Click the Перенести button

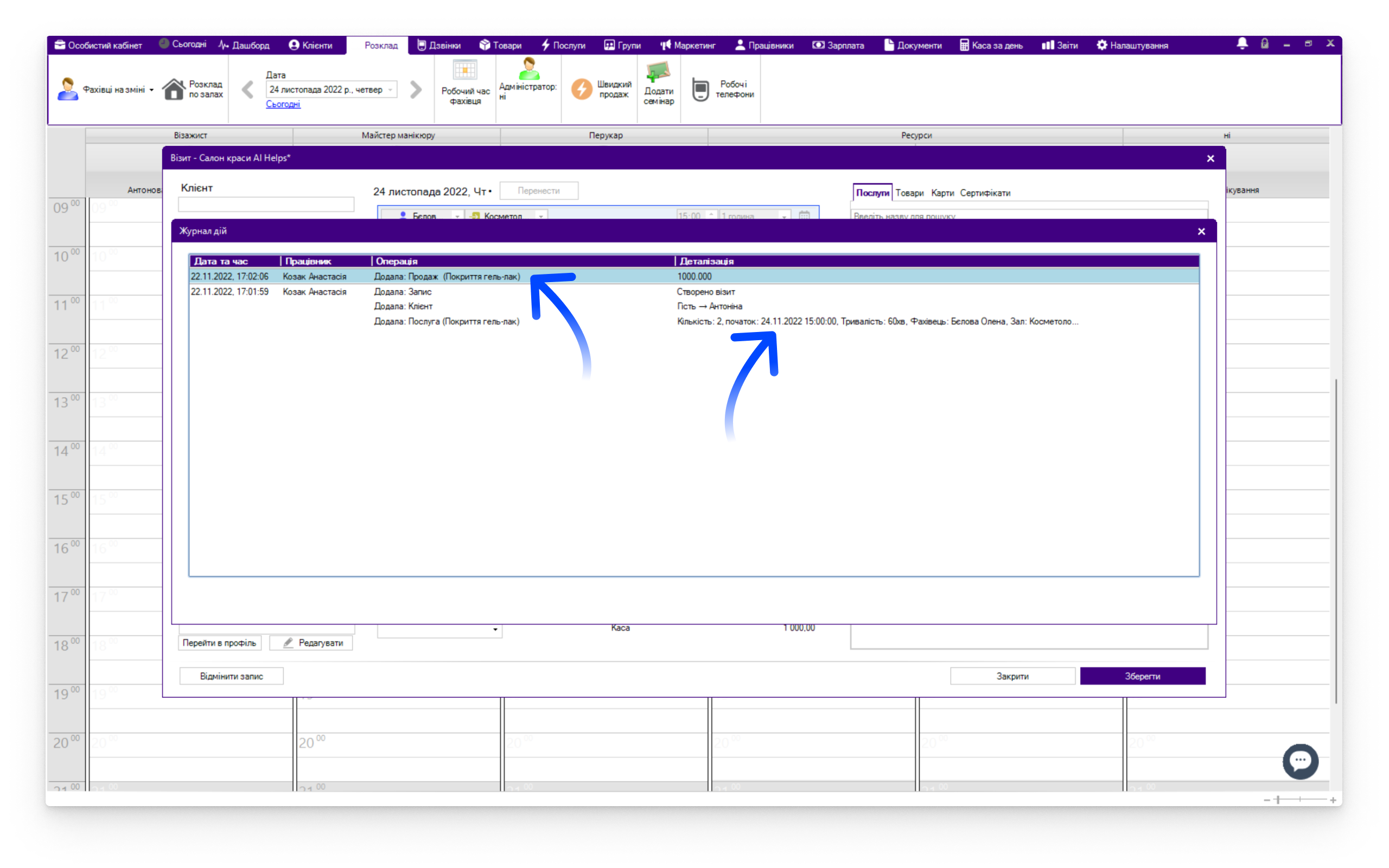pyautogui.click(x=538, y=190)
